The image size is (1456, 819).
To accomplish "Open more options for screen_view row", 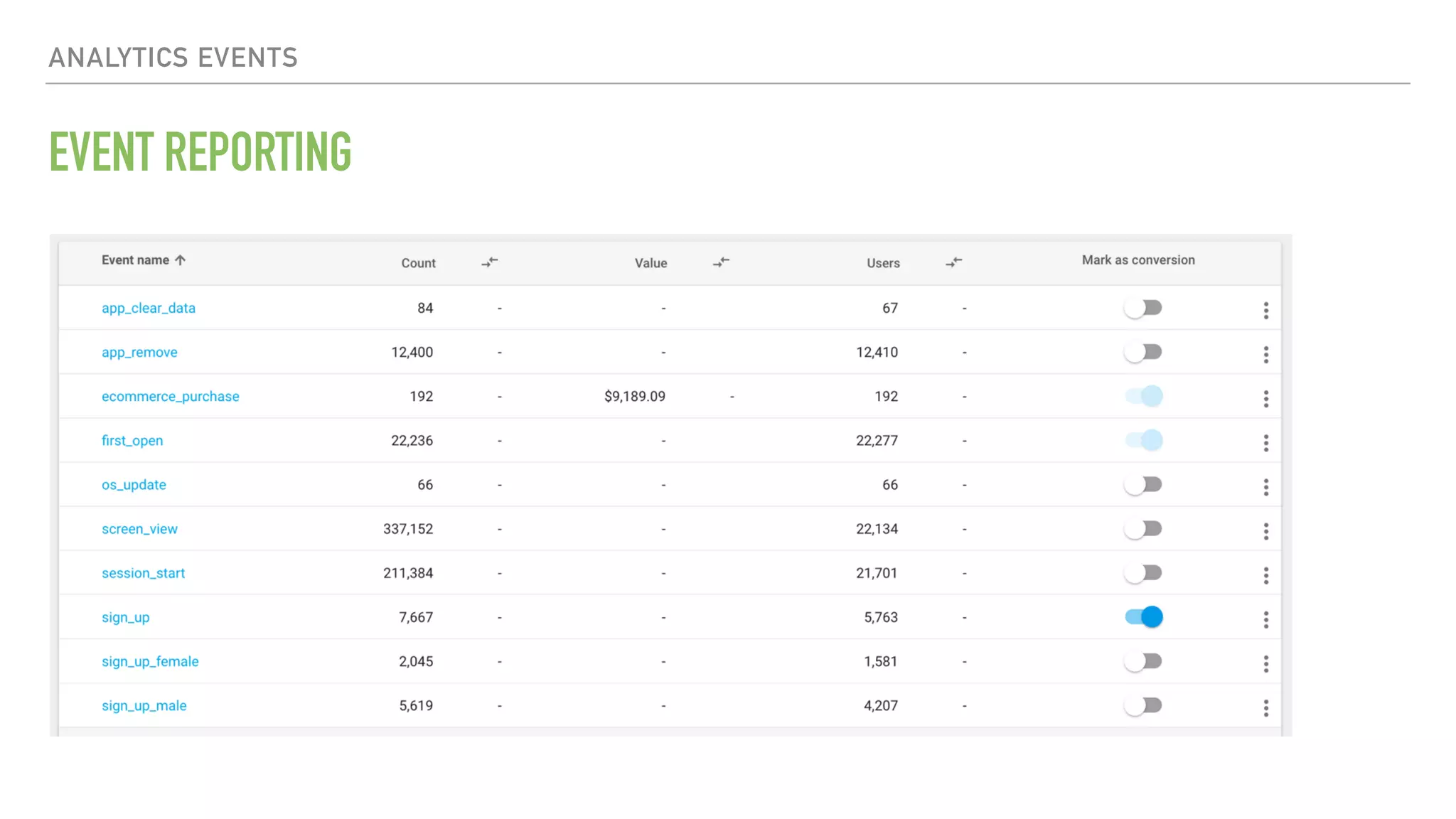I will [x=1265, y=531].
